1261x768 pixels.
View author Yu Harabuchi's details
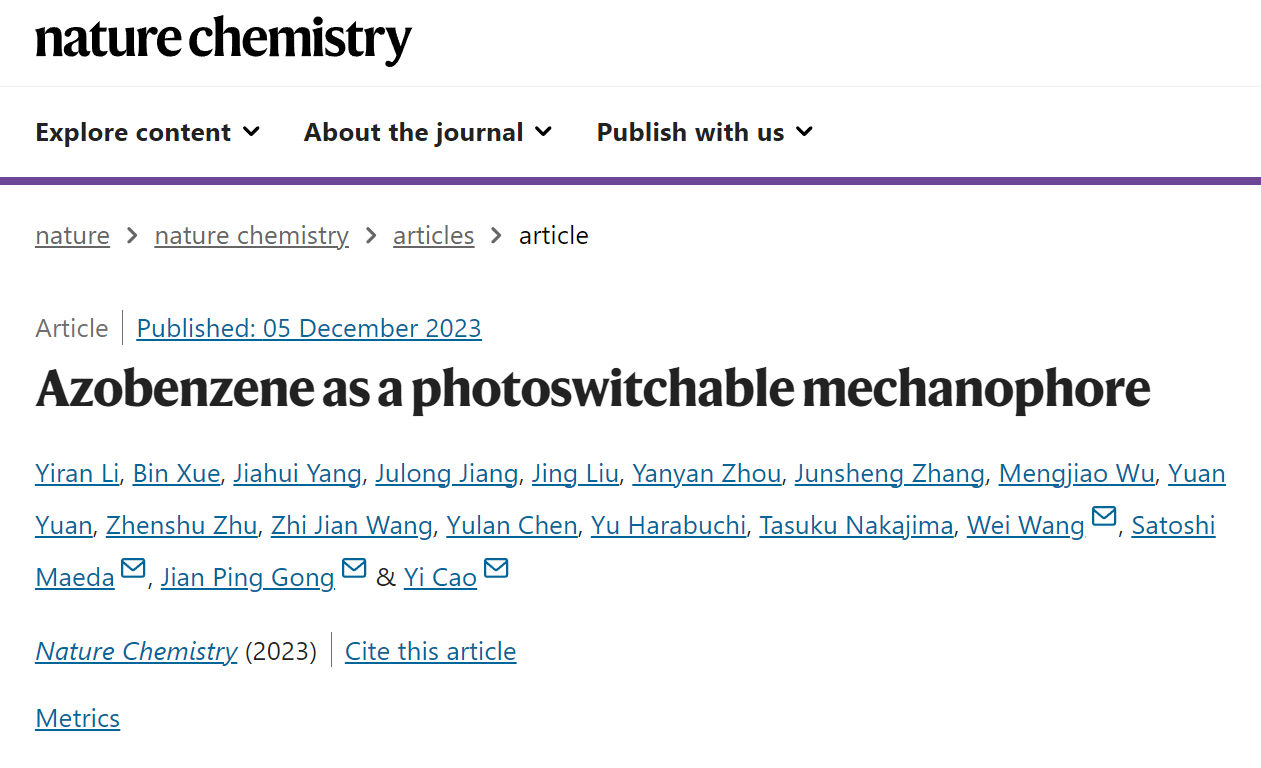pyautogui.click(x=668, y=525)
